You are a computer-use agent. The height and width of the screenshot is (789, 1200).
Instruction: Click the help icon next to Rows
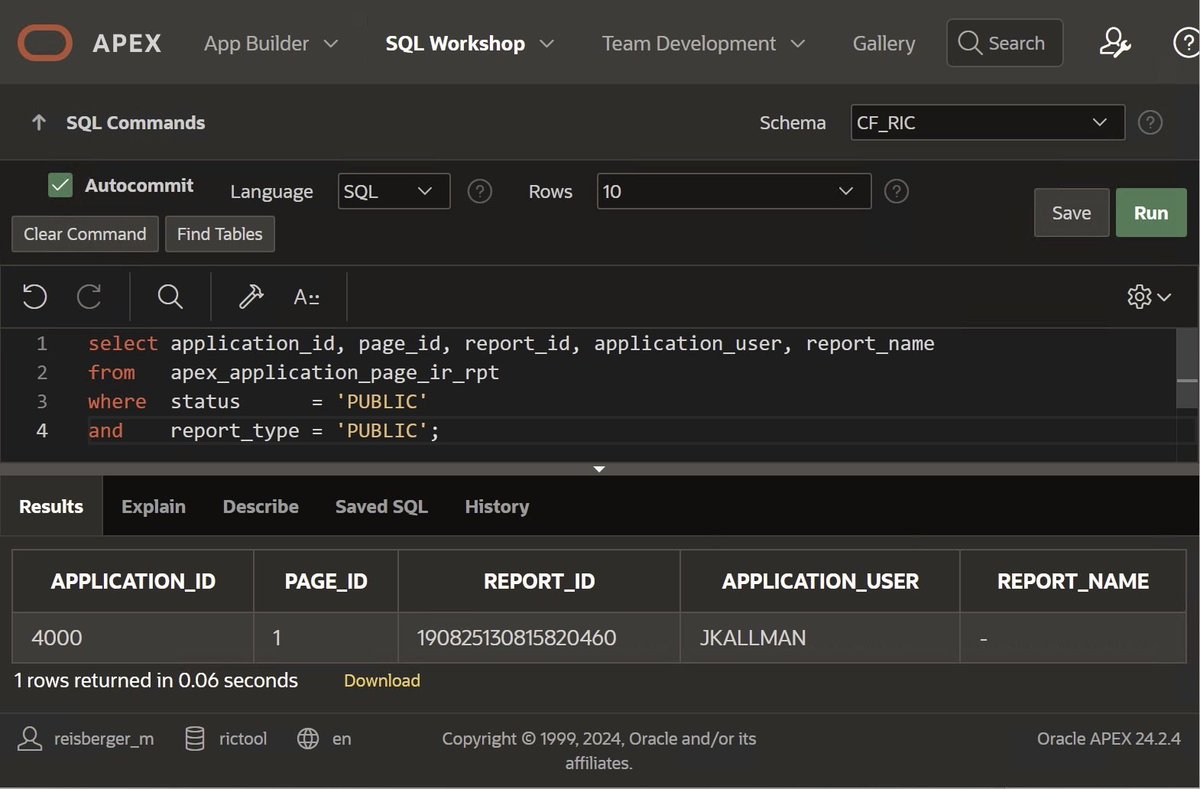coord(897,191)
